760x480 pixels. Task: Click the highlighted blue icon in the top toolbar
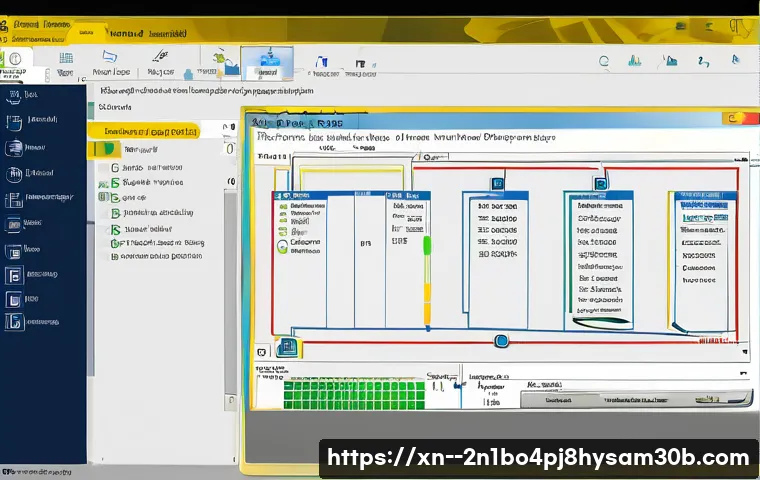coord(267,67)
